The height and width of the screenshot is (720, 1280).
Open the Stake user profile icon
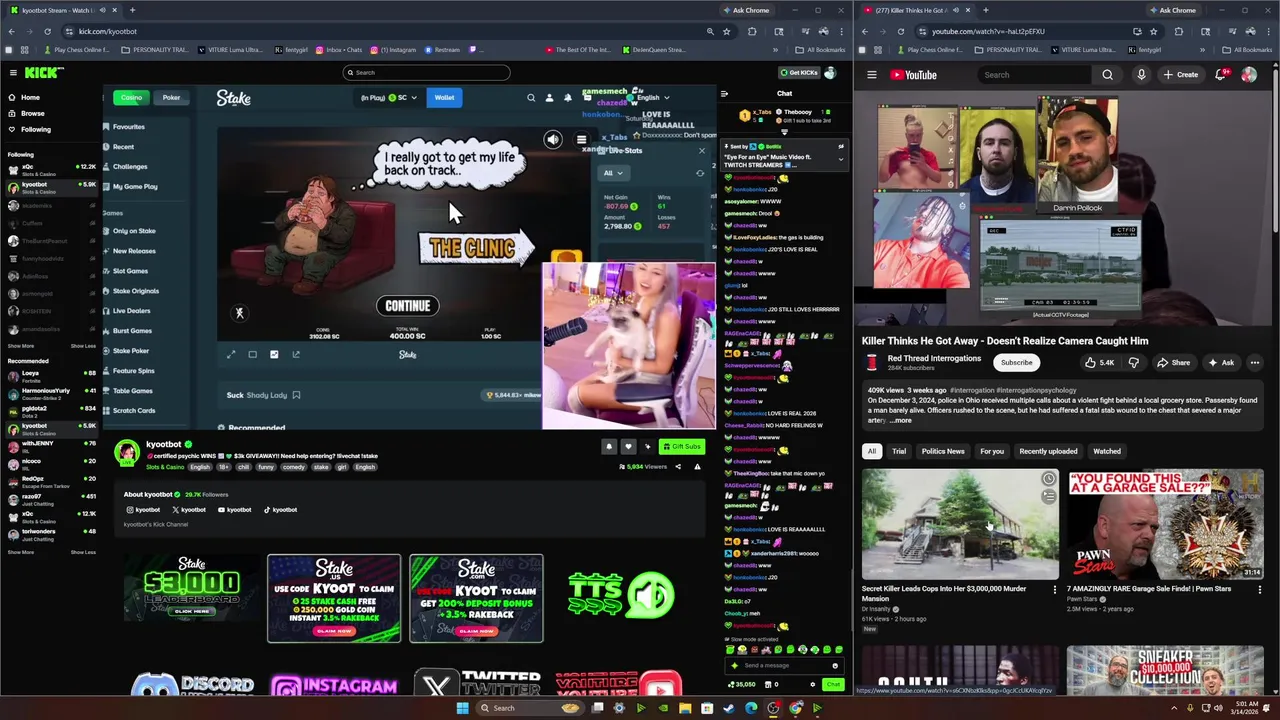point(549,98)
